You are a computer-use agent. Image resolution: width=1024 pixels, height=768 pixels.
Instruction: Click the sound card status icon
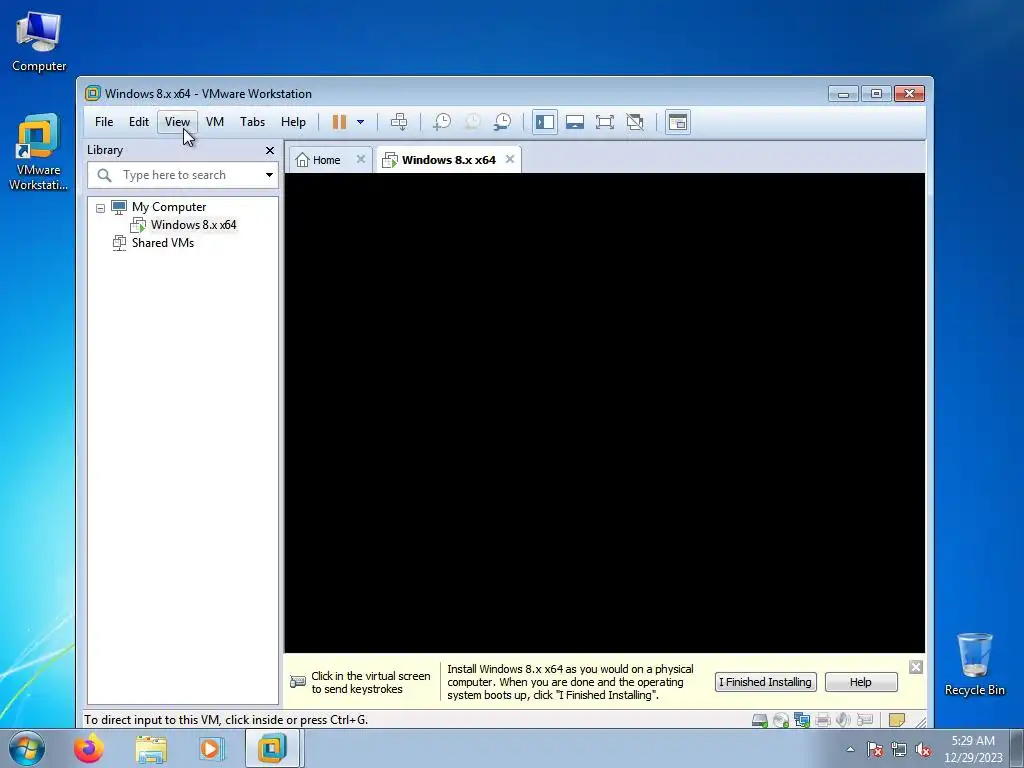pos(844,720)
